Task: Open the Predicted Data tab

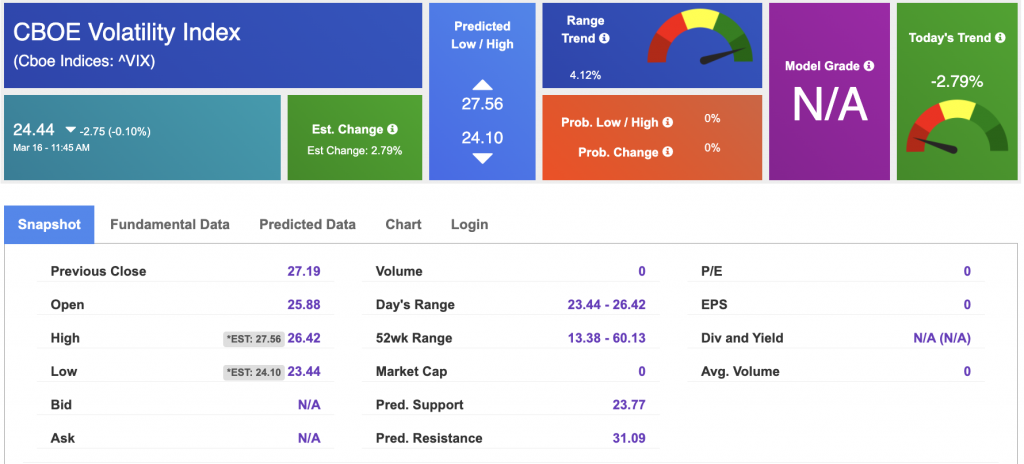Action: [307, 224]
